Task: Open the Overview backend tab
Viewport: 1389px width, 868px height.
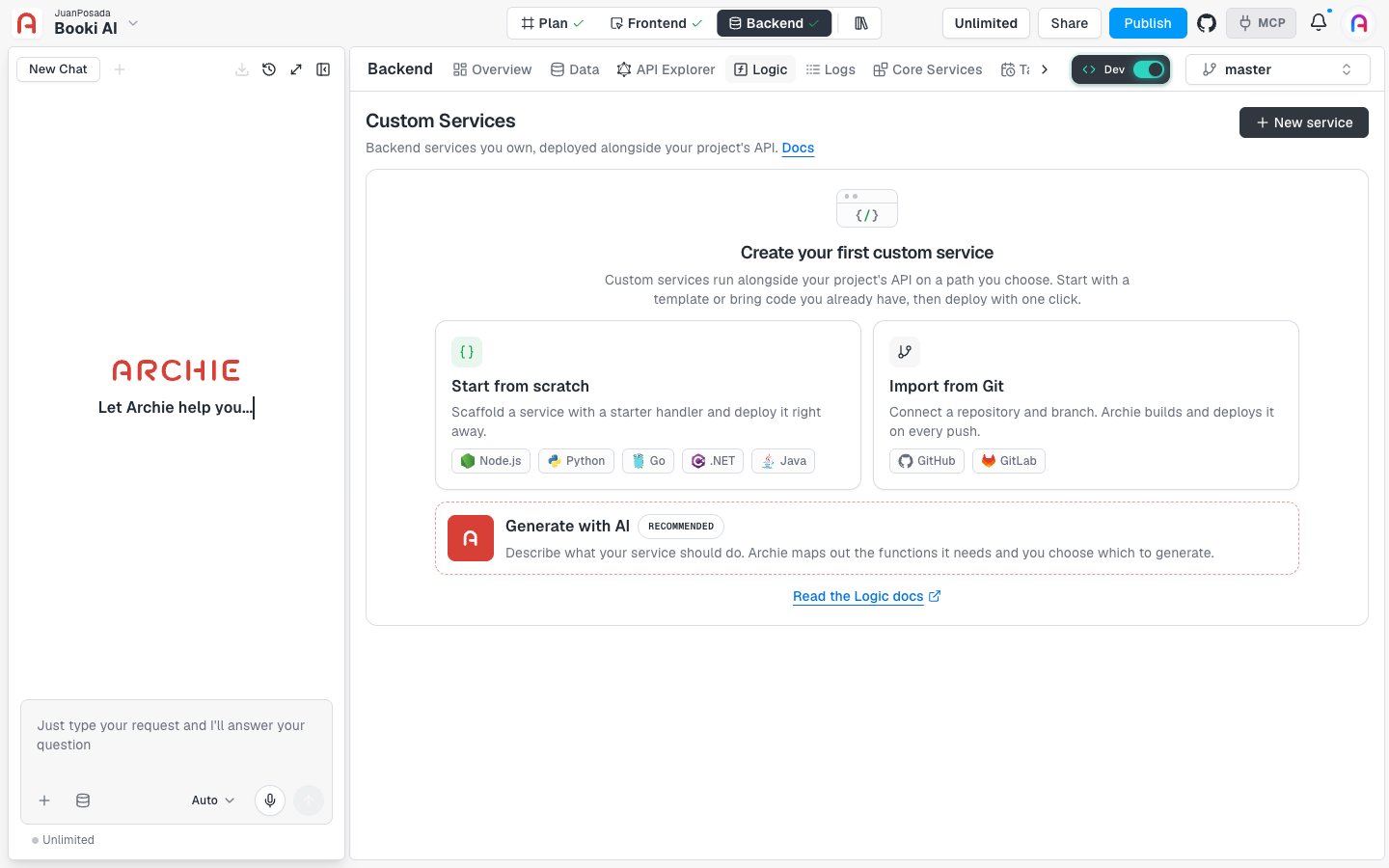Action: 492,69
